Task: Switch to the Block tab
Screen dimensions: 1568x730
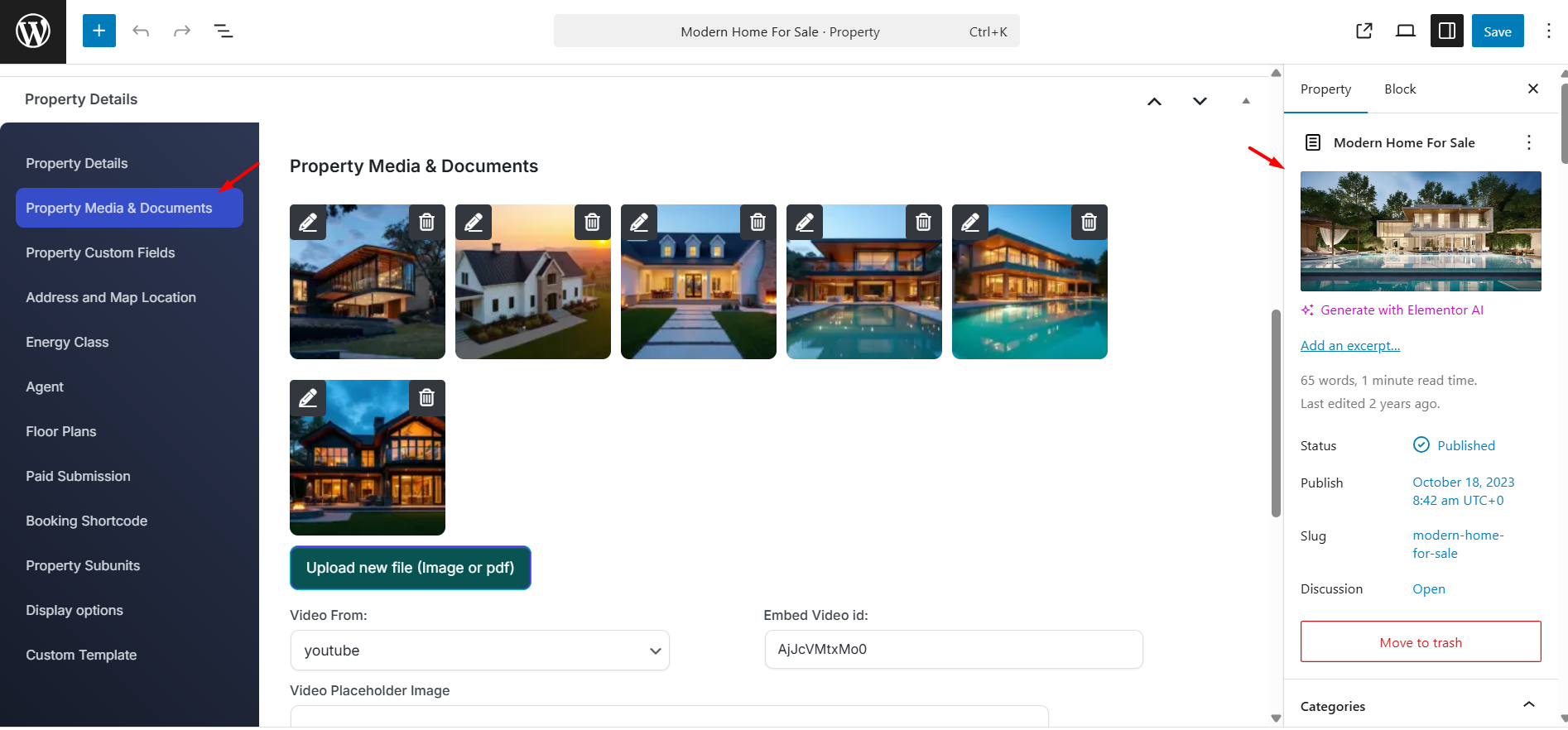Action: [1400, 89]
